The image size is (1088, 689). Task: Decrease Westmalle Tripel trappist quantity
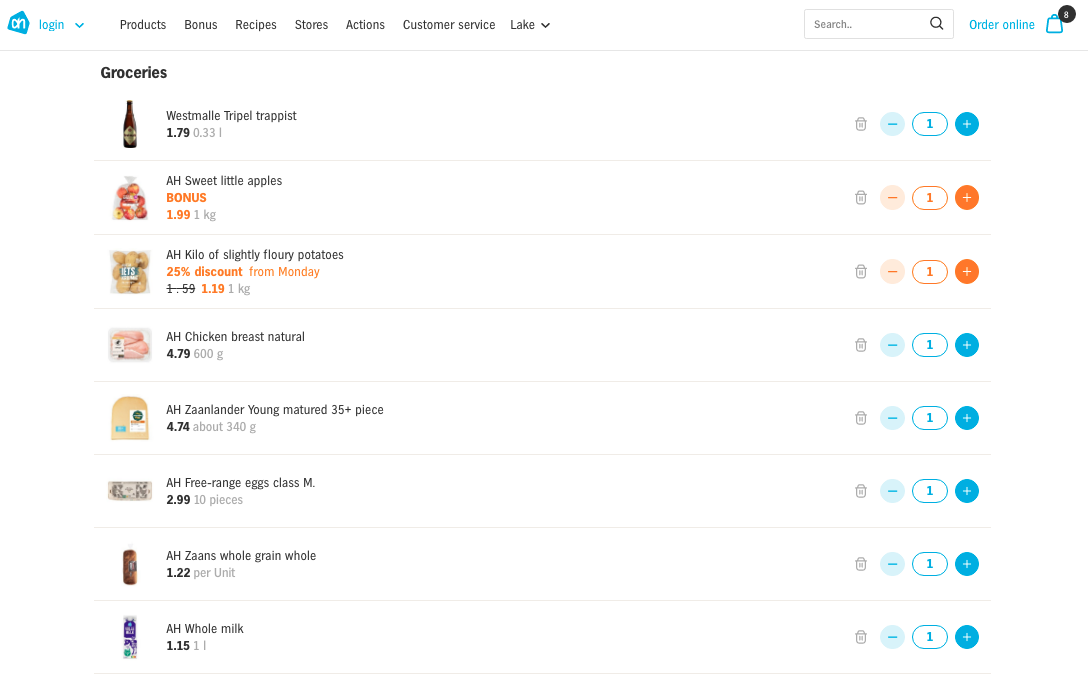point(892,124)
